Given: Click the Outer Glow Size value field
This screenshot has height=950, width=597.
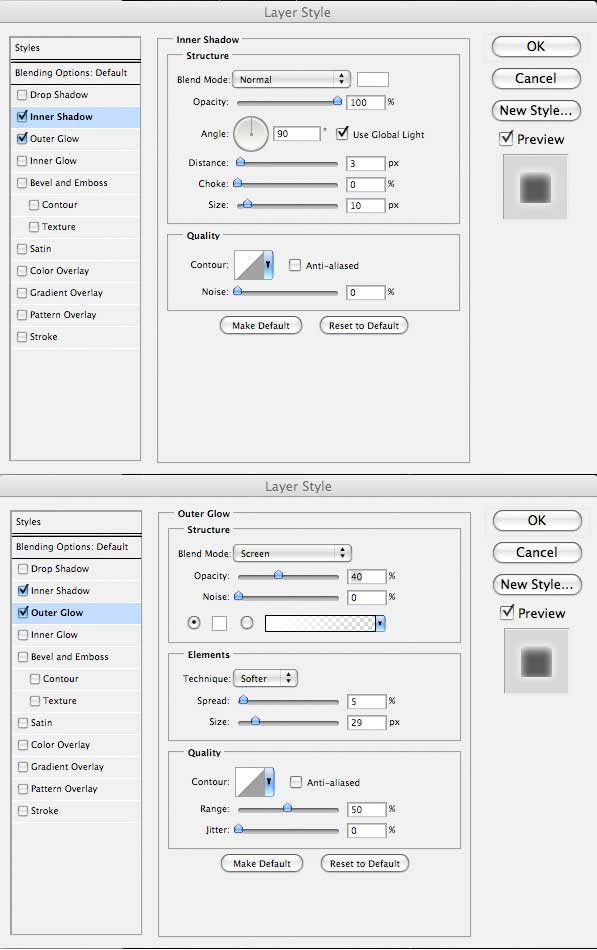Looking at the screenshot, I should pyautogui.click(x=367, y=723).
